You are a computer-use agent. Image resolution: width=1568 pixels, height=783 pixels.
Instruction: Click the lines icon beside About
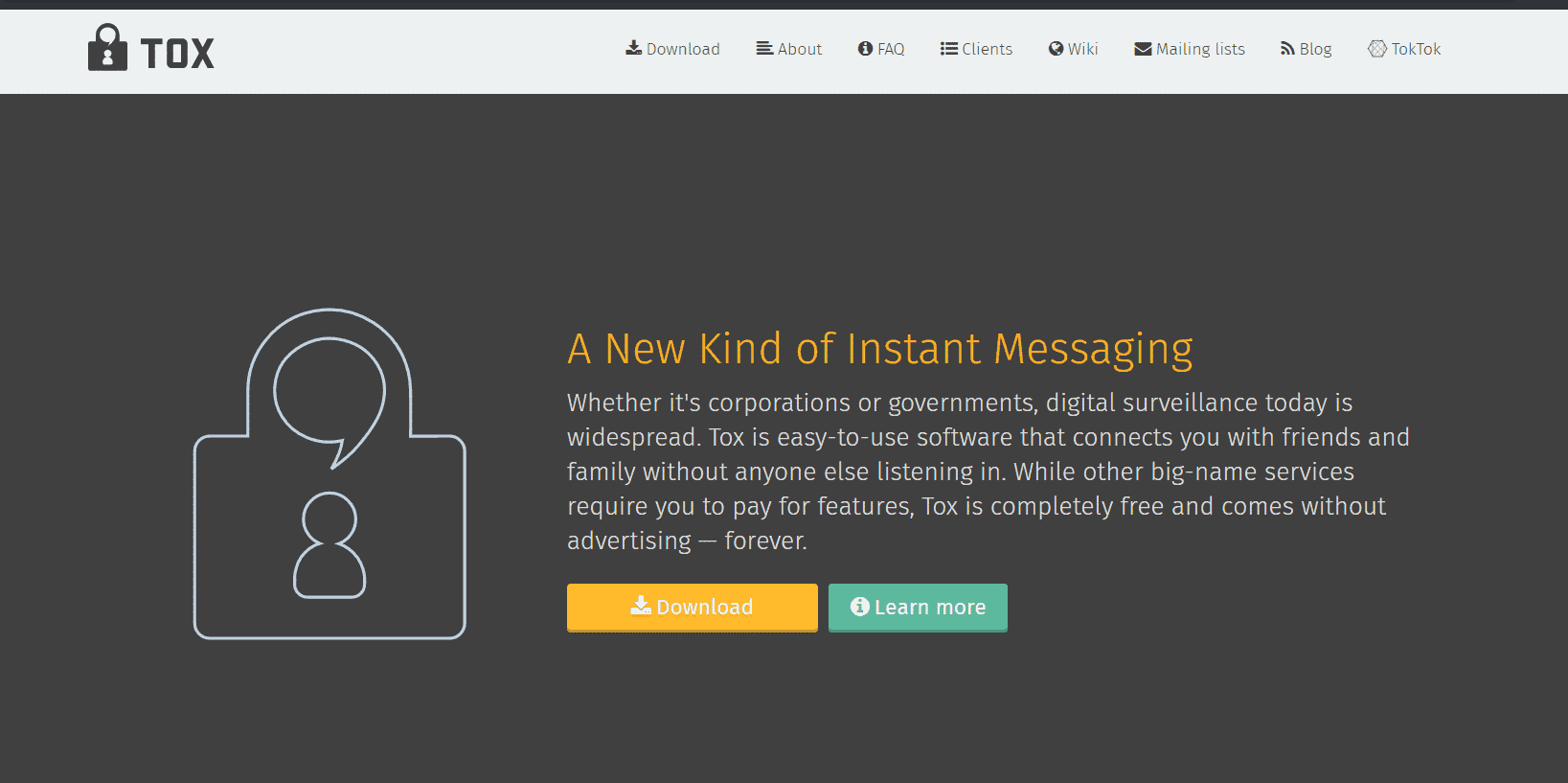click(x=764, y=48)
